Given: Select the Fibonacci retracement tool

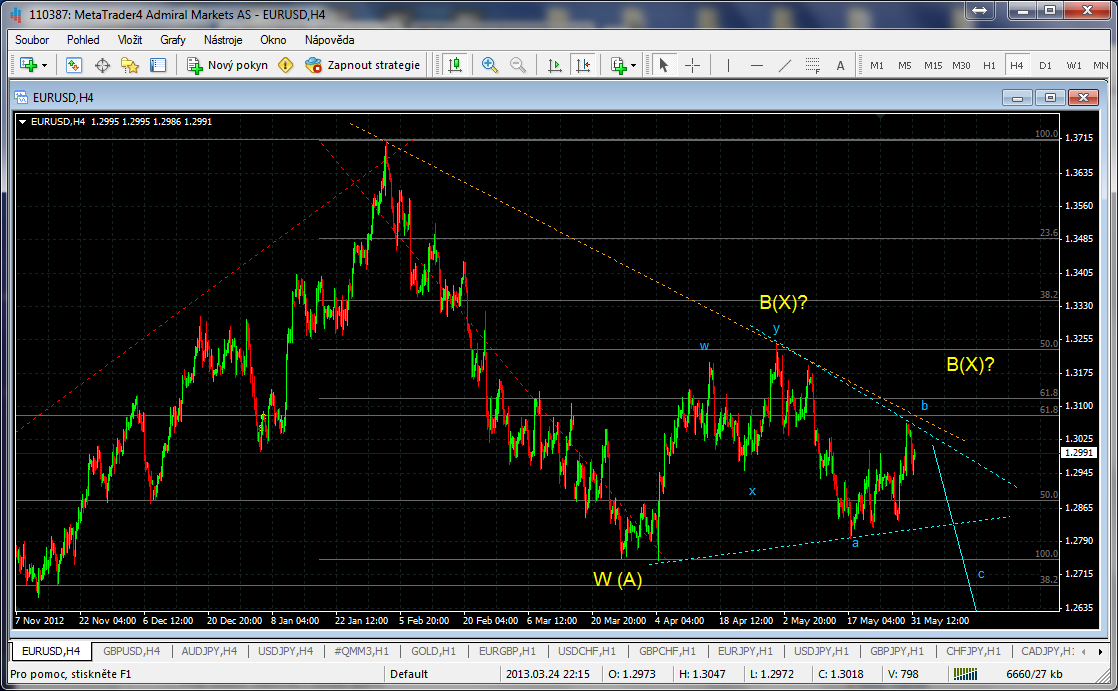Looking at the screenshot, I should click(x=812, y=65).
